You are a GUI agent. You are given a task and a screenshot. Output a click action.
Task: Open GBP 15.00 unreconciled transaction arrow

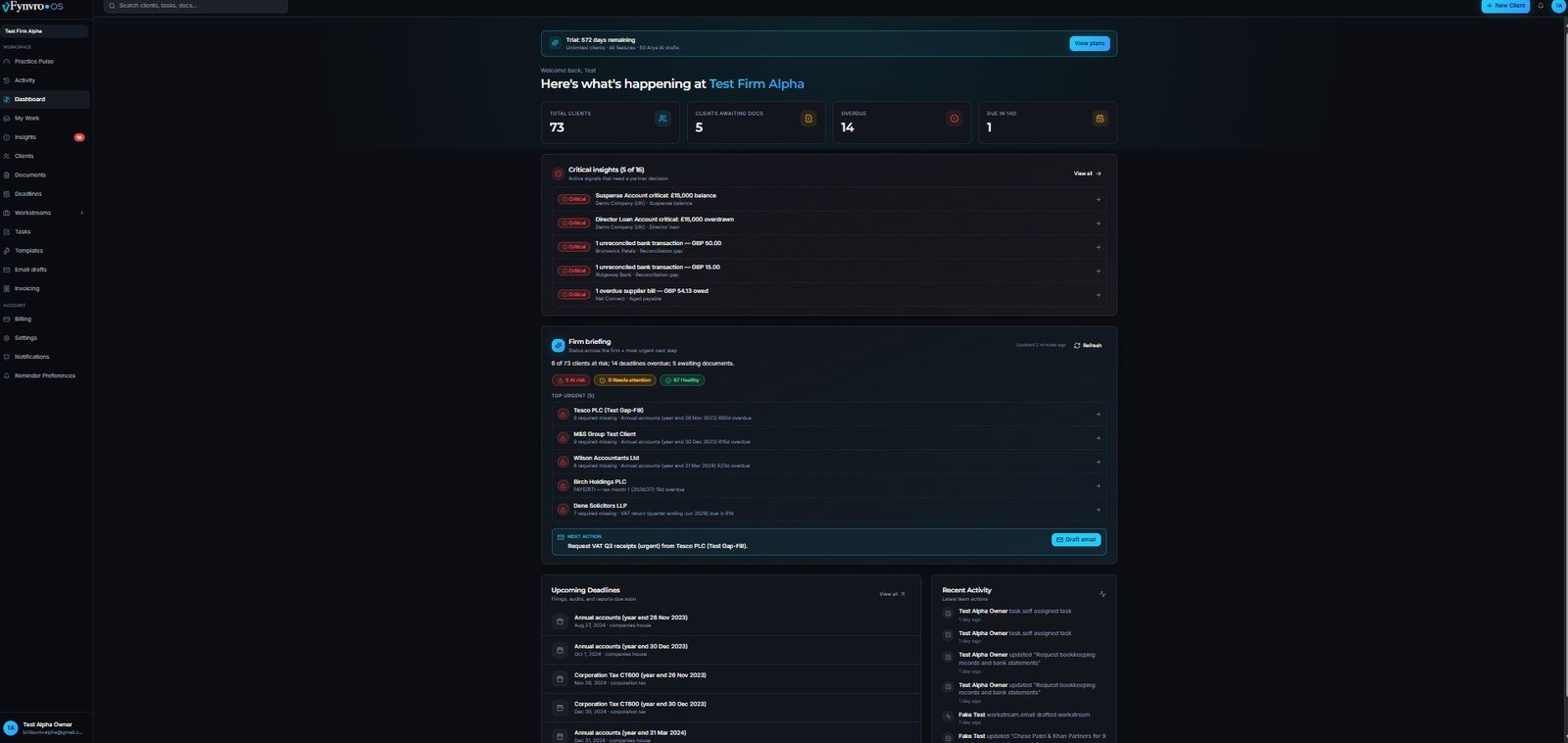pos(1098,272)
